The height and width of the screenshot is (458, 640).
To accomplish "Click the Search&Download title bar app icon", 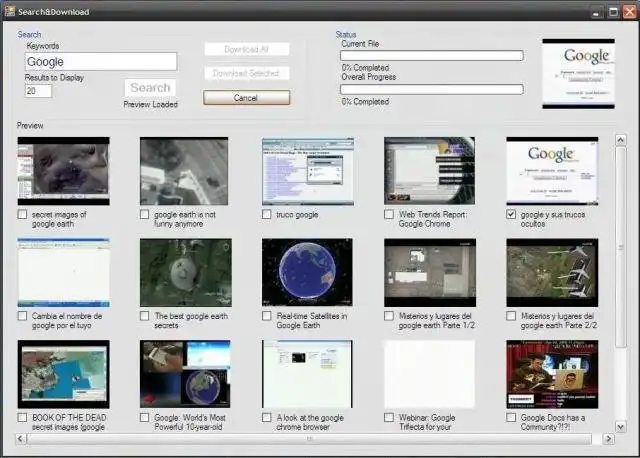I will [x=10, y=11].
